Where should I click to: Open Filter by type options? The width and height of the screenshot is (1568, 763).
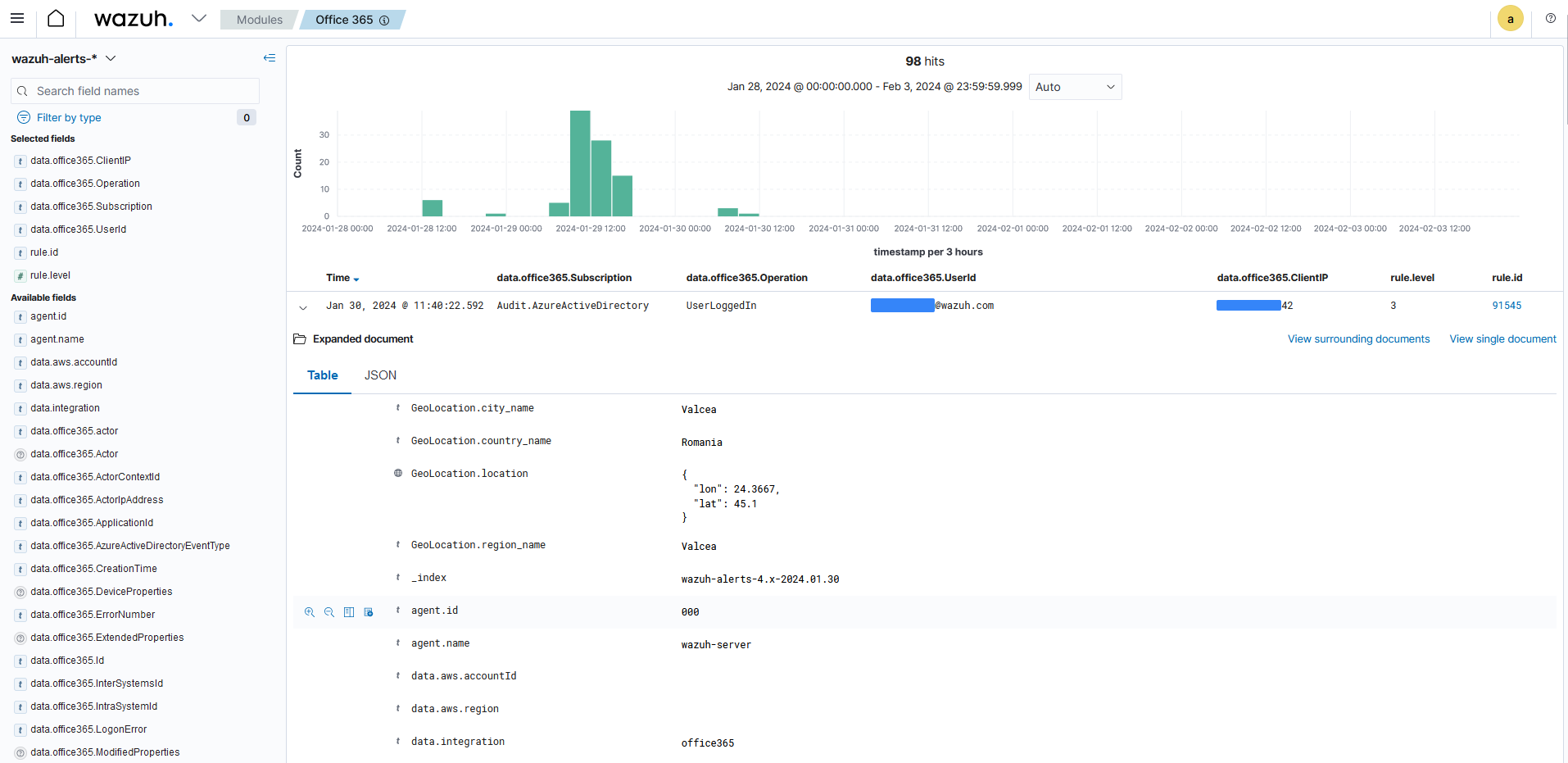point(69,117)
